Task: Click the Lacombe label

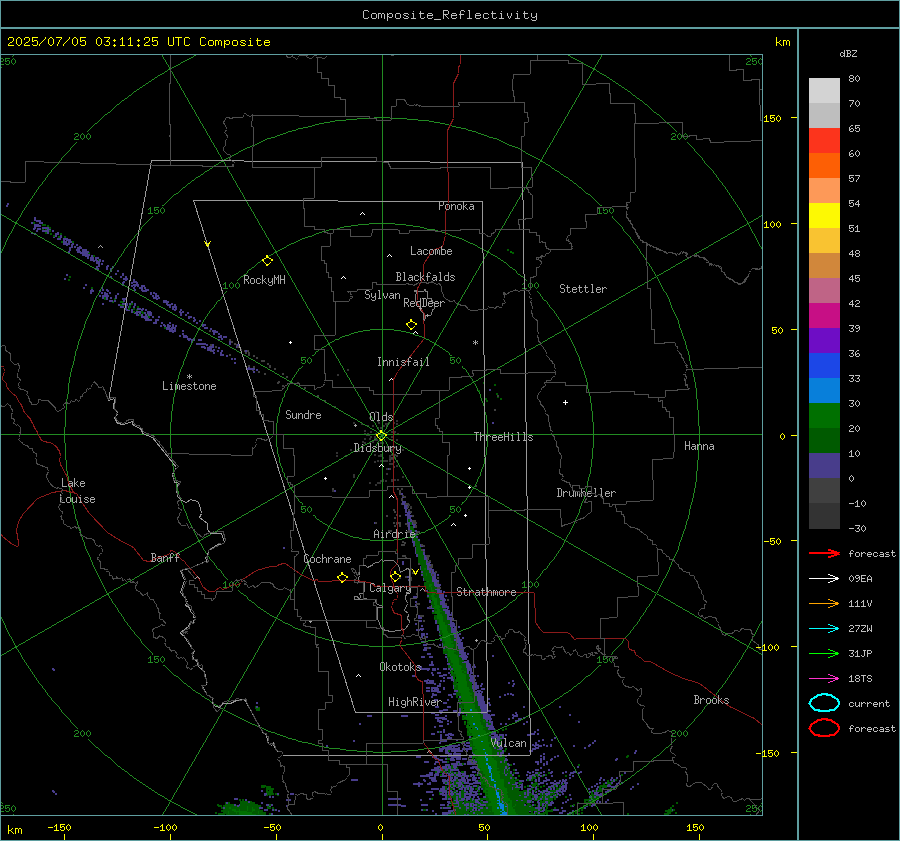Action: [431, 251]
